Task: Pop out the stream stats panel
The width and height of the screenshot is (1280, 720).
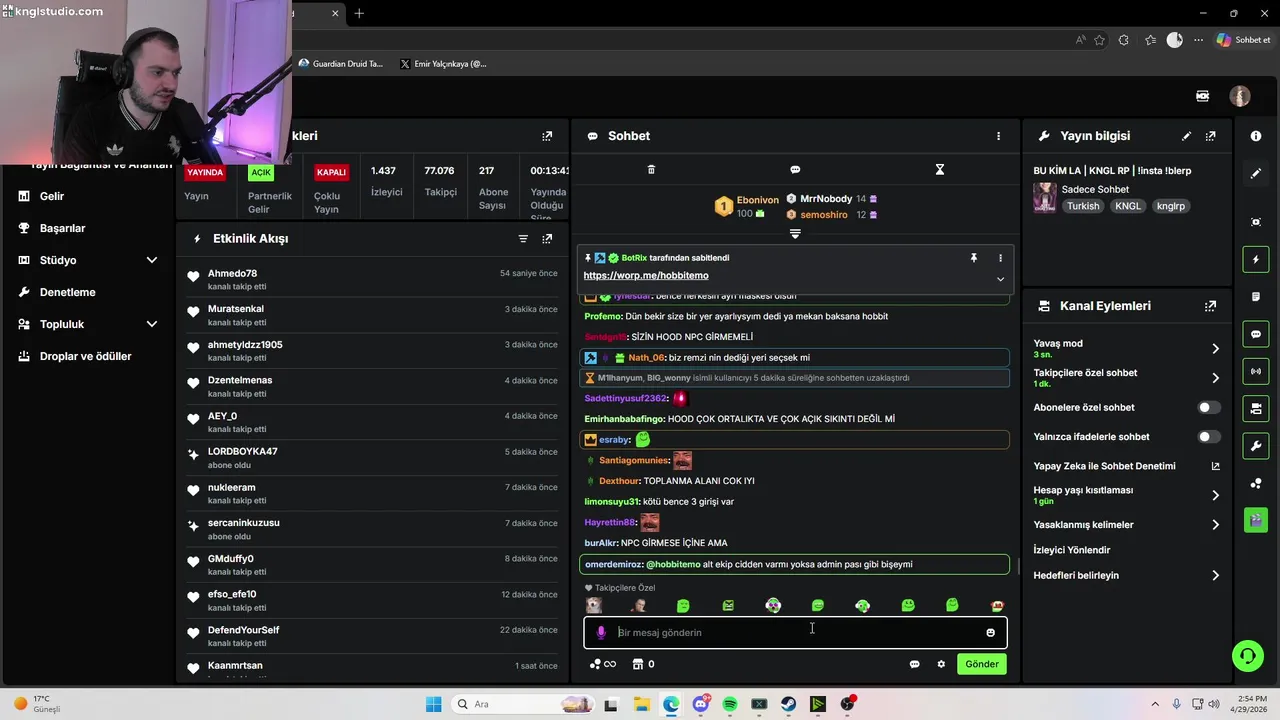Action: 547,136
